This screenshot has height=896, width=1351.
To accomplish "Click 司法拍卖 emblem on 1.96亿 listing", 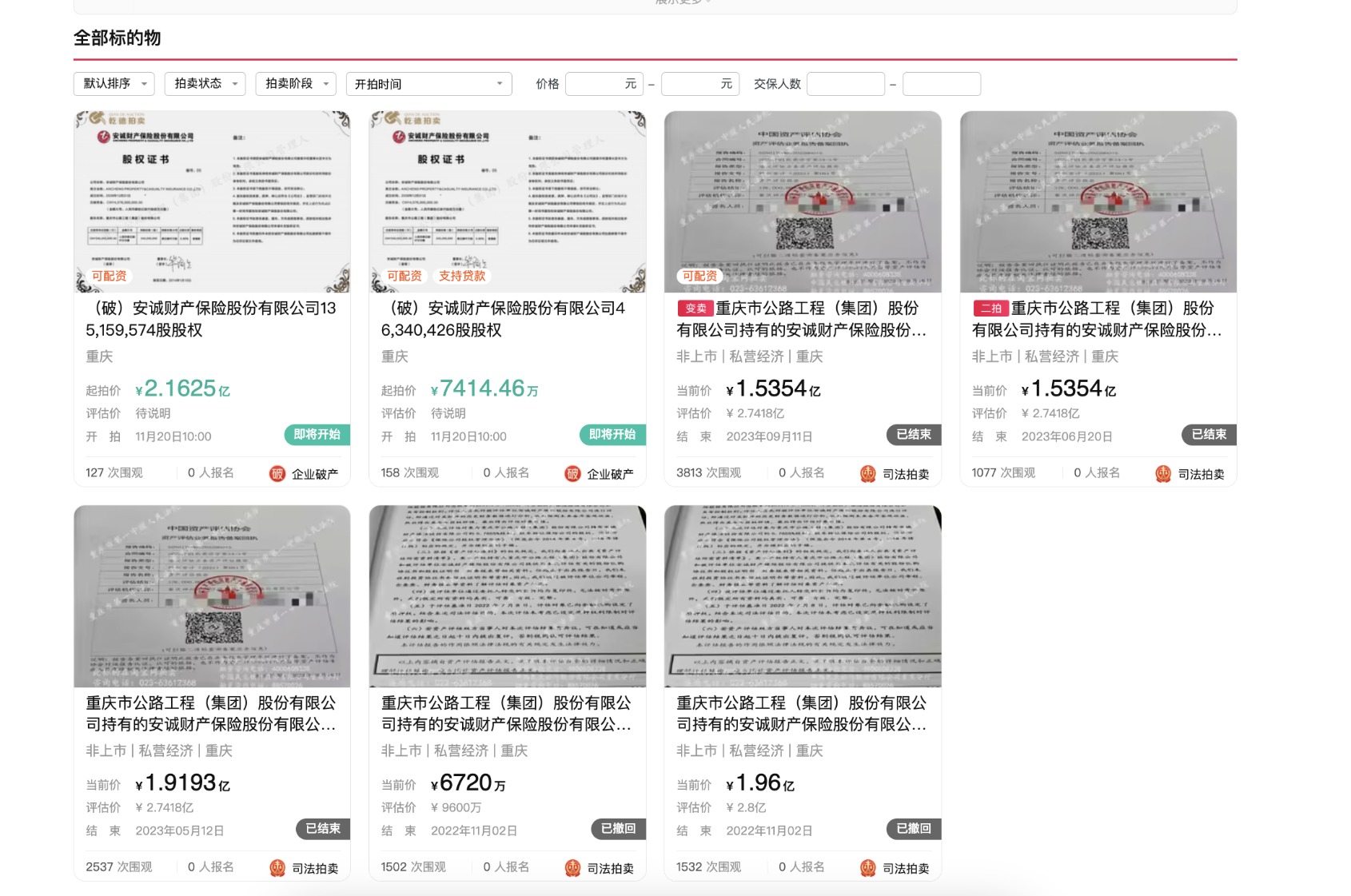I will (868, 868).
